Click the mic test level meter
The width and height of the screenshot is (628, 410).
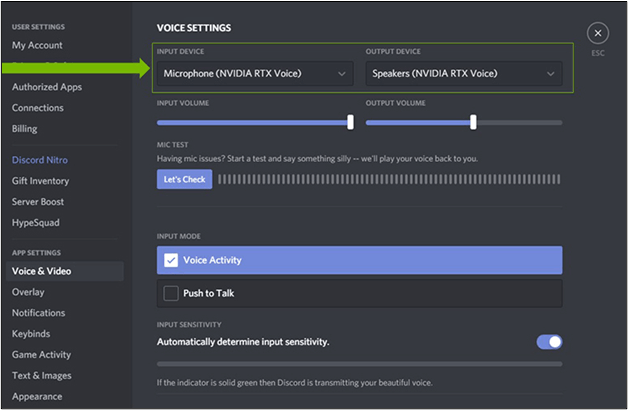click(x=389, y=179)
